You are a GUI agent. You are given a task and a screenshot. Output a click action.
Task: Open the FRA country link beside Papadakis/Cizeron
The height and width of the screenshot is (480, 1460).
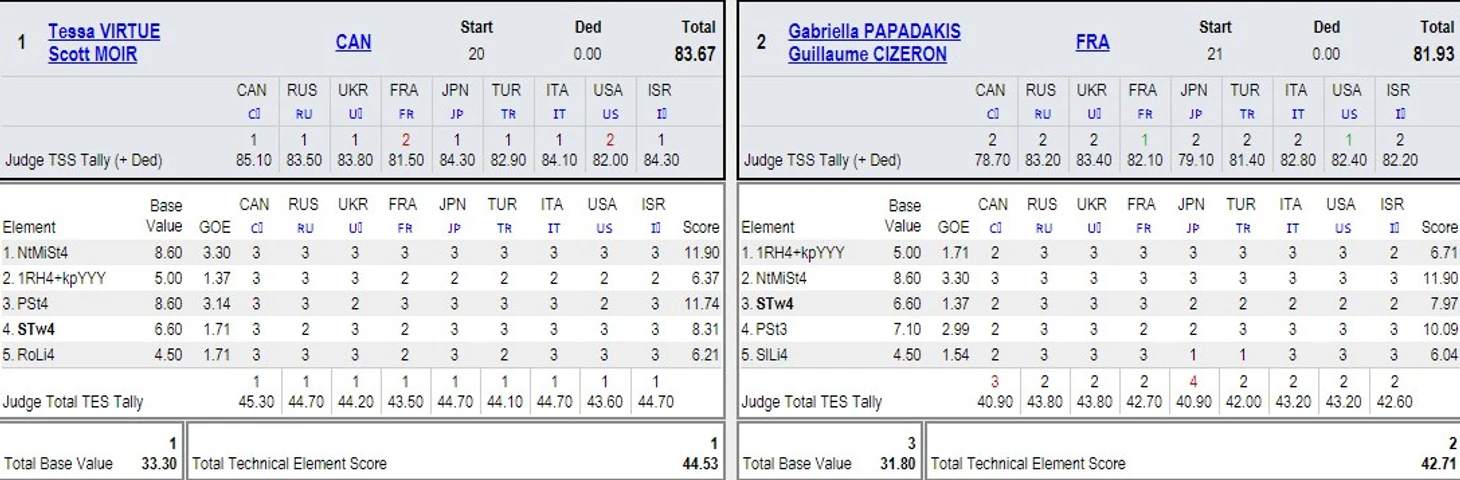point(1092,42)
